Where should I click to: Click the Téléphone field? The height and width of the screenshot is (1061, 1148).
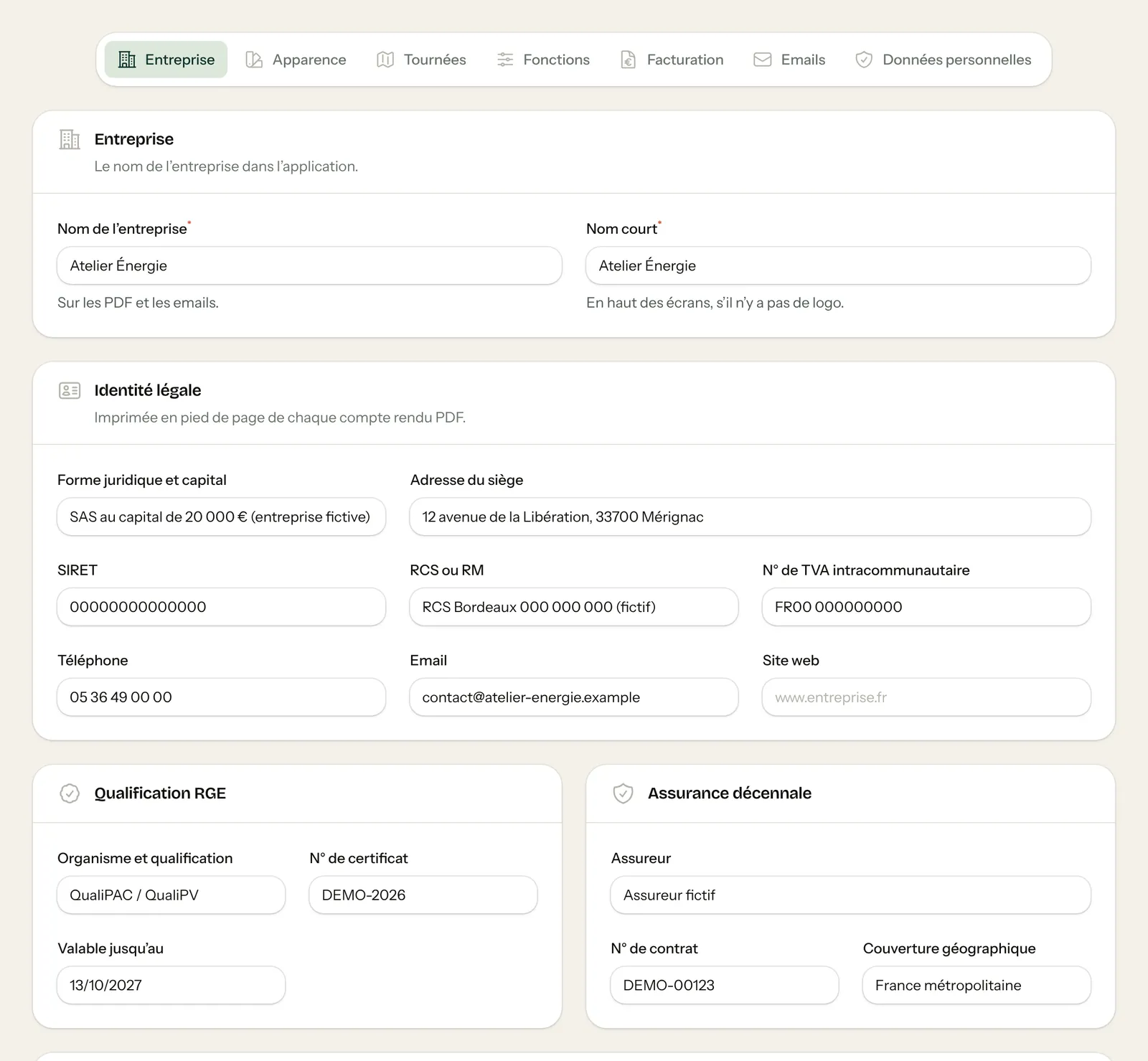[x=221, y=697]
